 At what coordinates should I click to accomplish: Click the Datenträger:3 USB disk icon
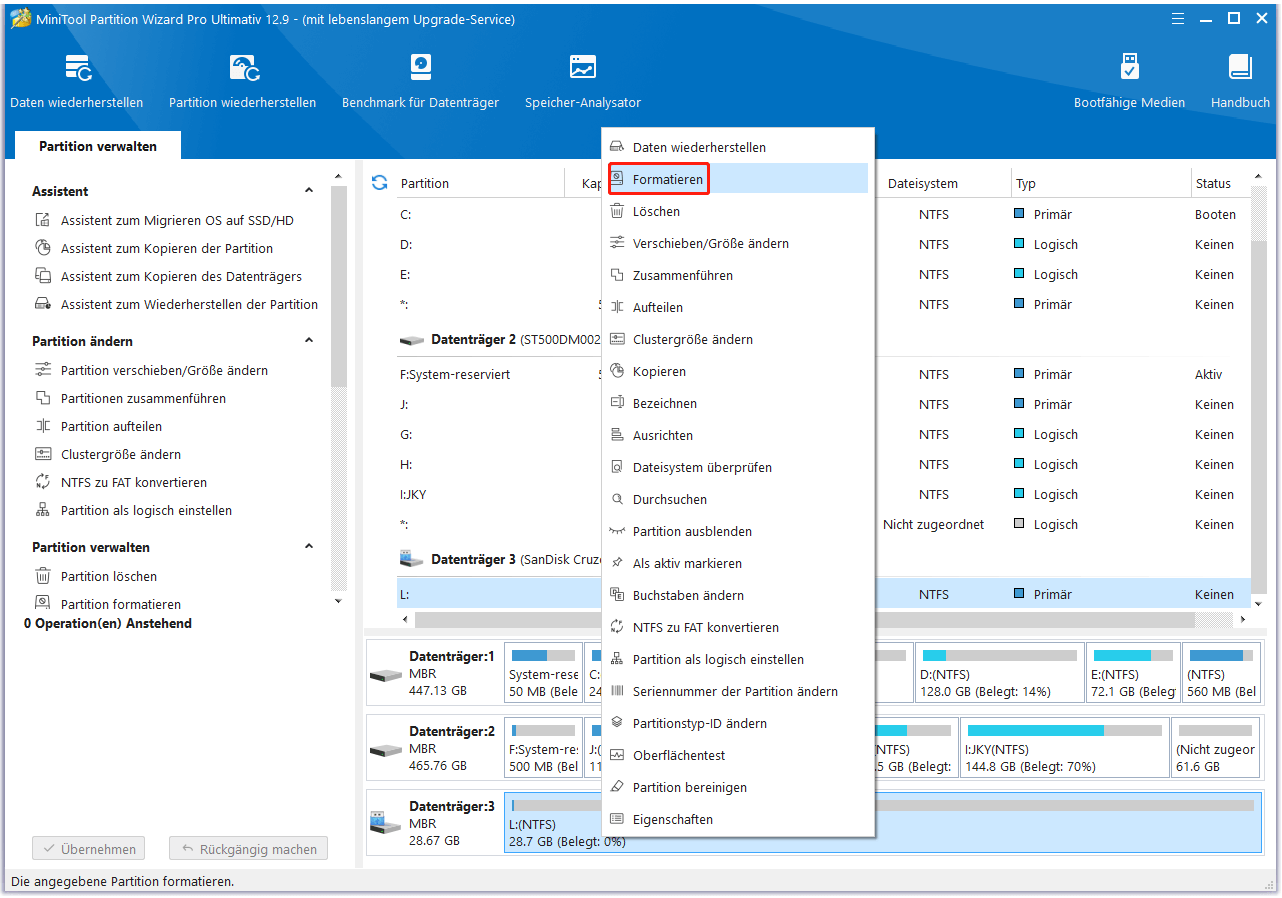tap(386, 824)
